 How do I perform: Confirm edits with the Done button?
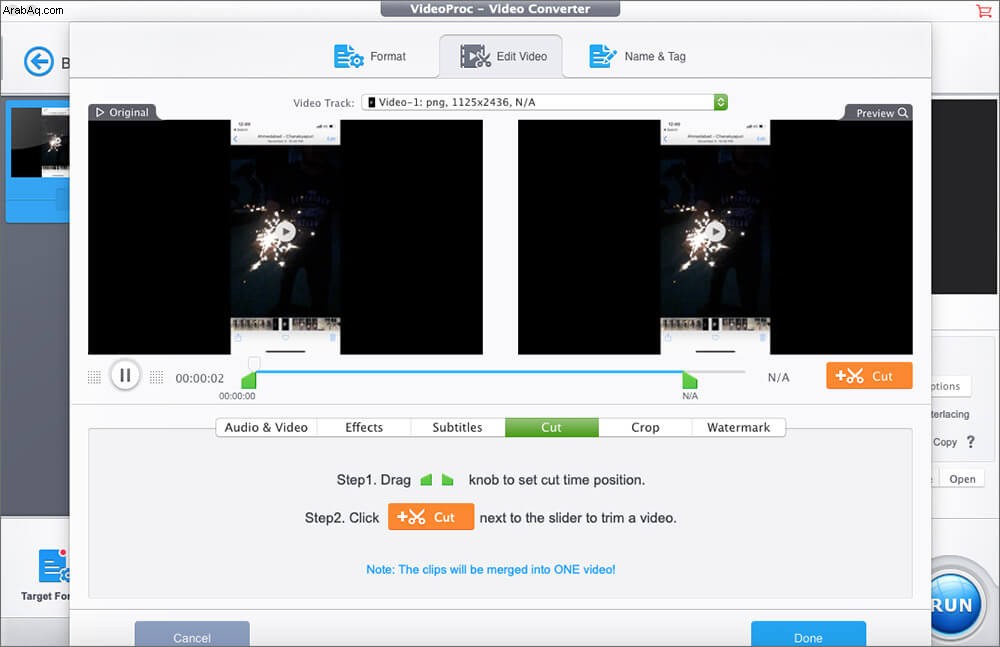pos(808,636)
